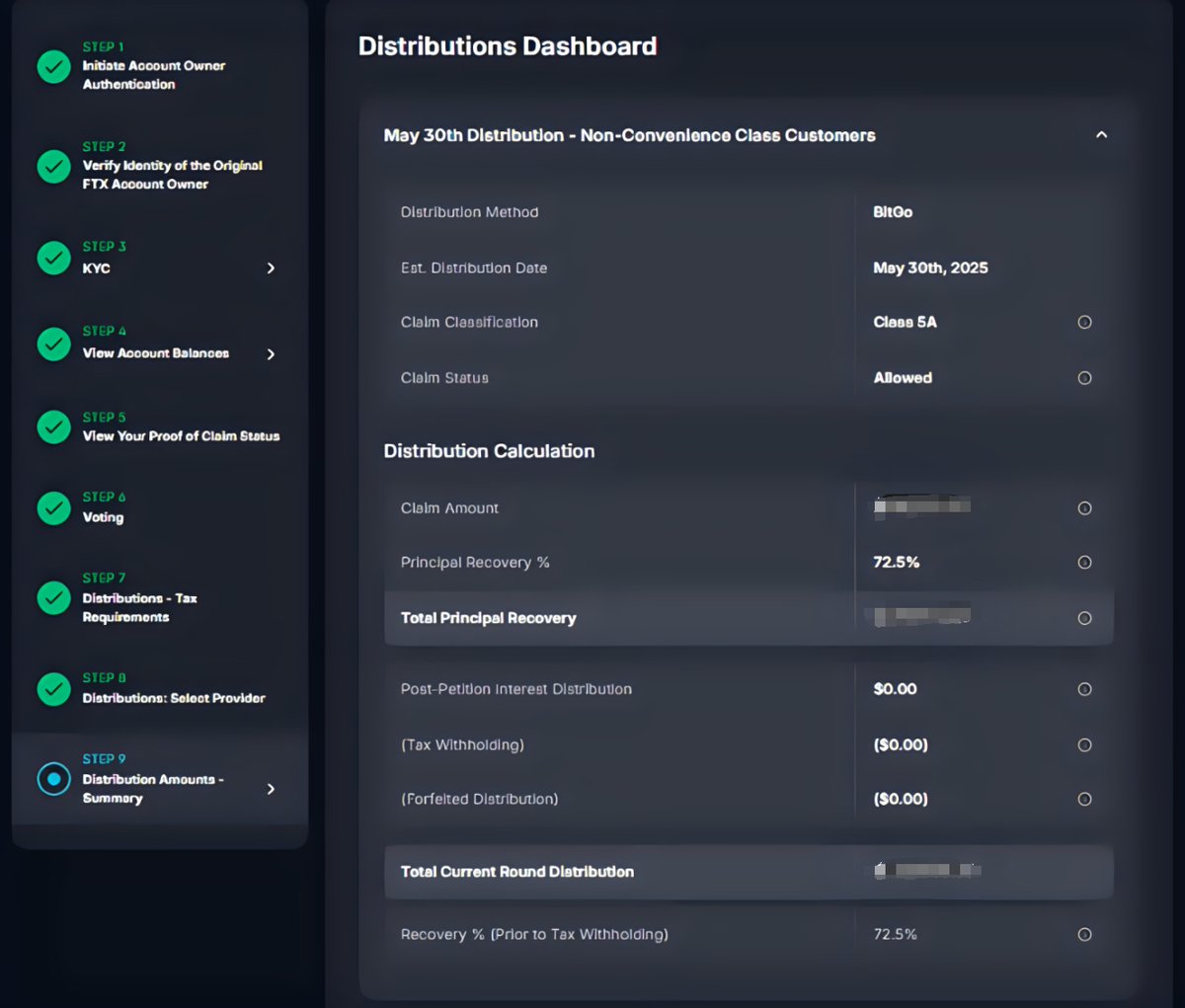Screen dimensions: 1185x1008
Task: Open the Forfeited Distribution info icon
Action: 1084,800
